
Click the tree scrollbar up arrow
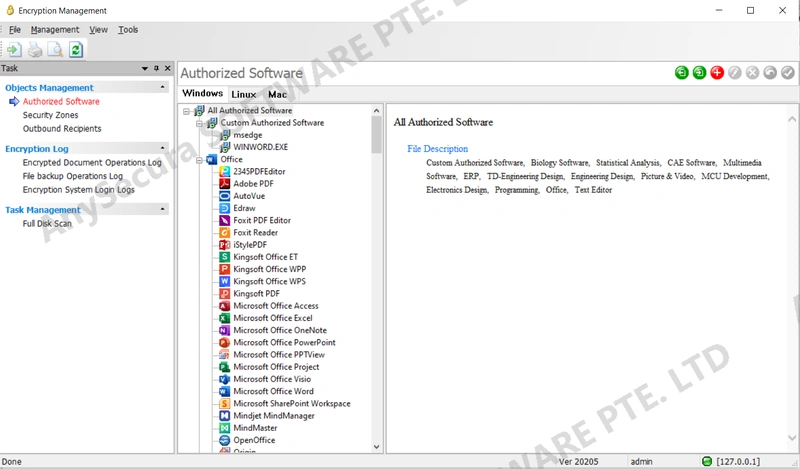[x=377, y=111]
